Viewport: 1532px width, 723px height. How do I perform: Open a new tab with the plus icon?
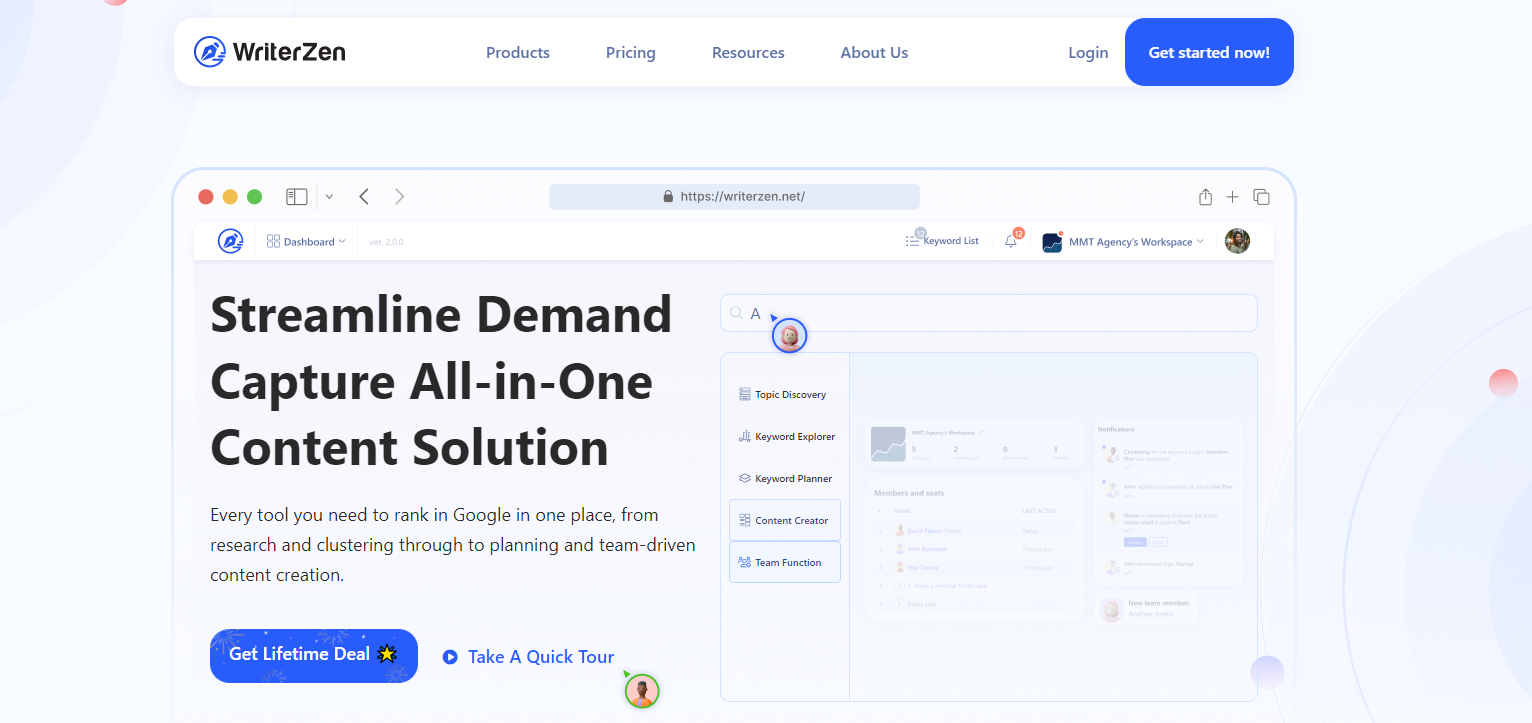pyautogui.click(x=1233, y=197)
